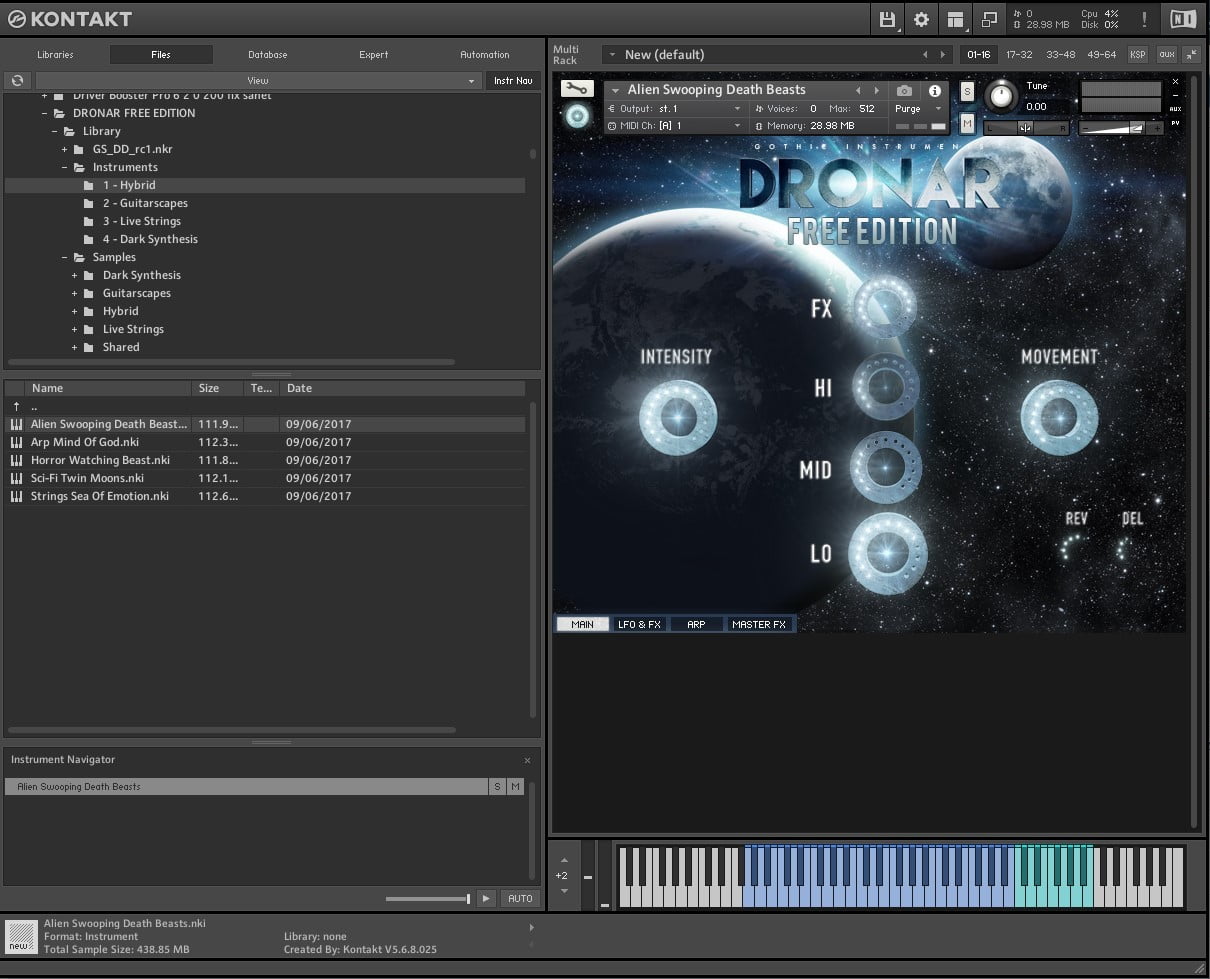Click the Kontakt logo at top left
1210x979 pixels.
click(x=69, y=19)
